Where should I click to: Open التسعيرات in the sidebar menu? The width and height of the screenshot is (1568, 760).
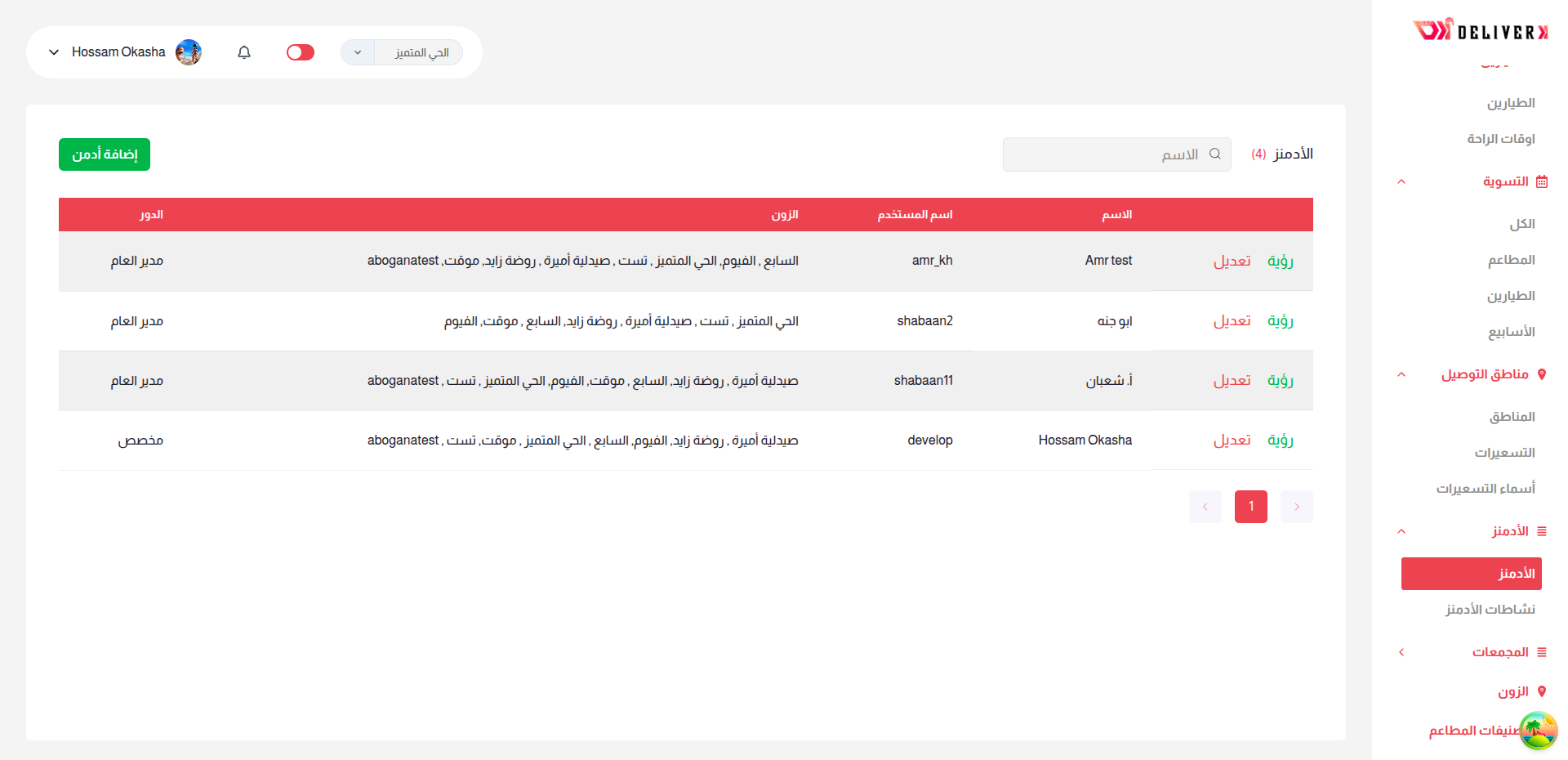[x=1504, y=453]
